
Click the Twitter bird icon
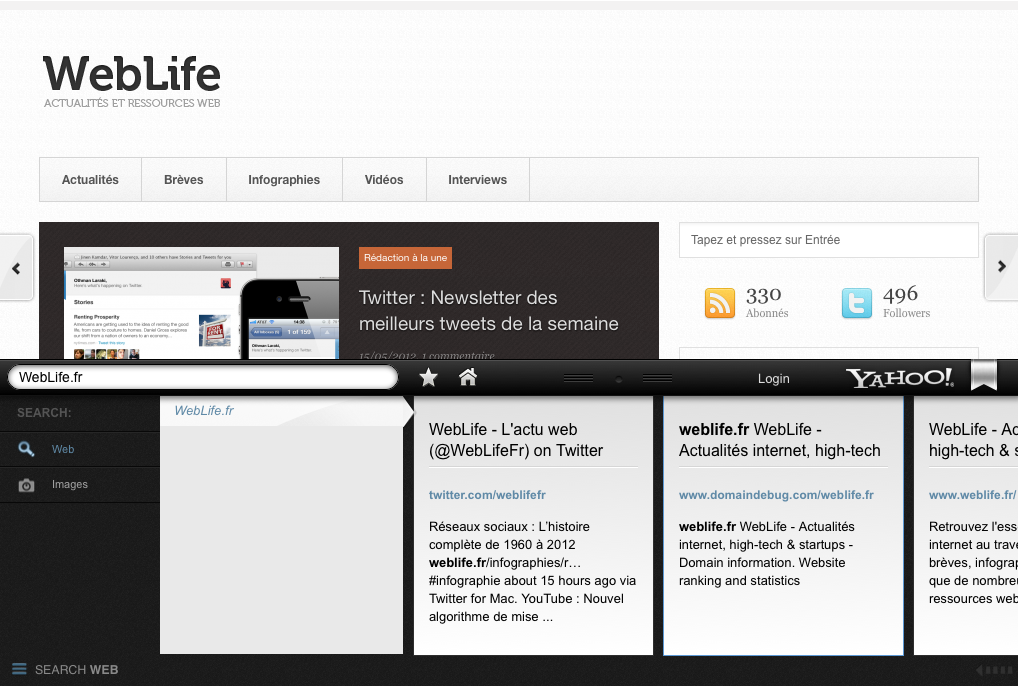856,303
